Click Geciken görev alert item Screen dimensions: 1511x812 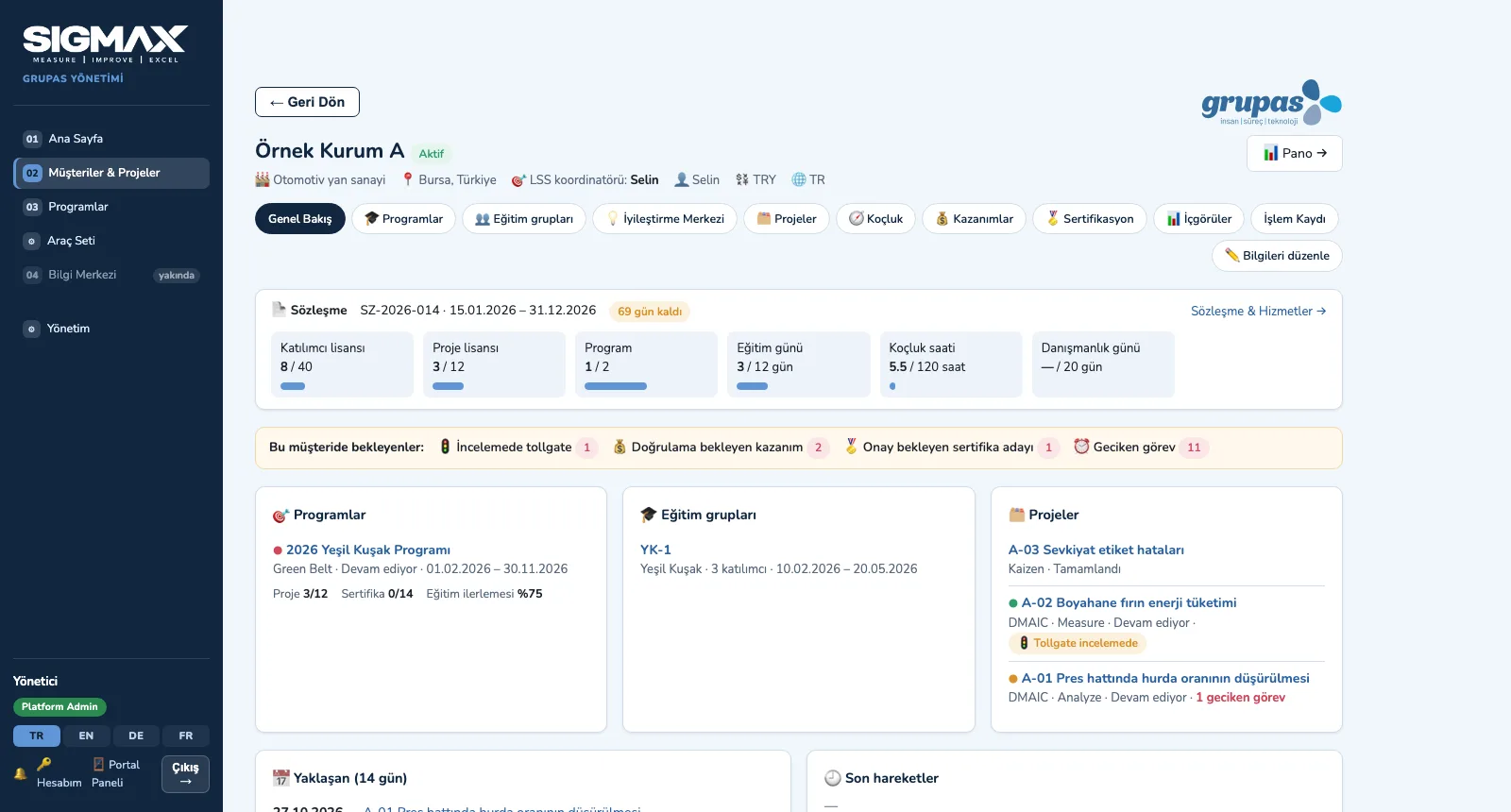point(1141,448)
